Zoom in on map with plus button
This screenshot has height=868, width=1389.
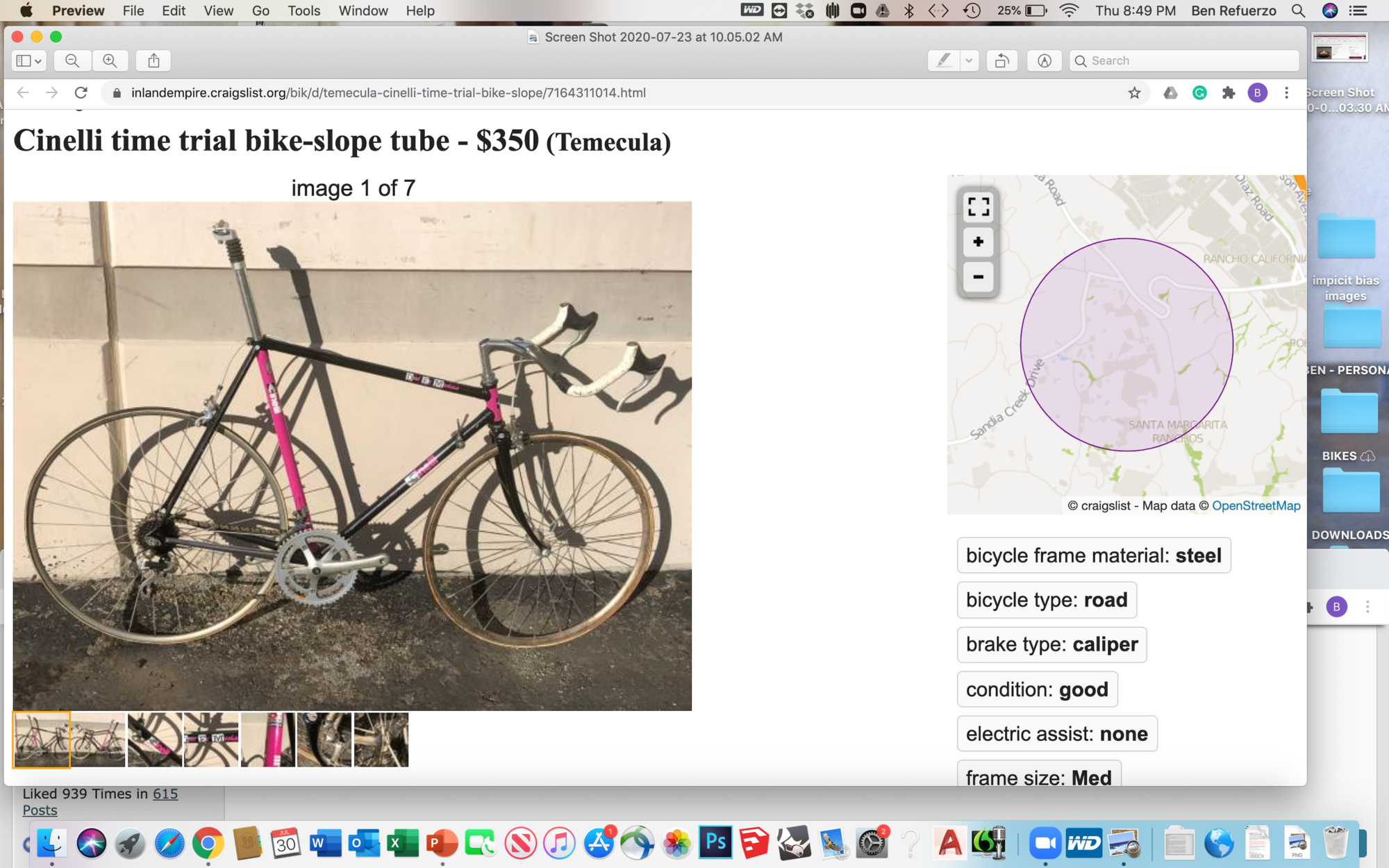(x=978, y=242)
